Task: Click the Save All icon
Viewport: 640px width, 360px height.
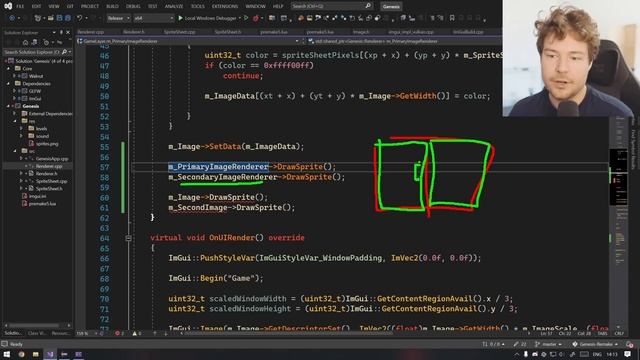Action: click(x=68, y=18)
